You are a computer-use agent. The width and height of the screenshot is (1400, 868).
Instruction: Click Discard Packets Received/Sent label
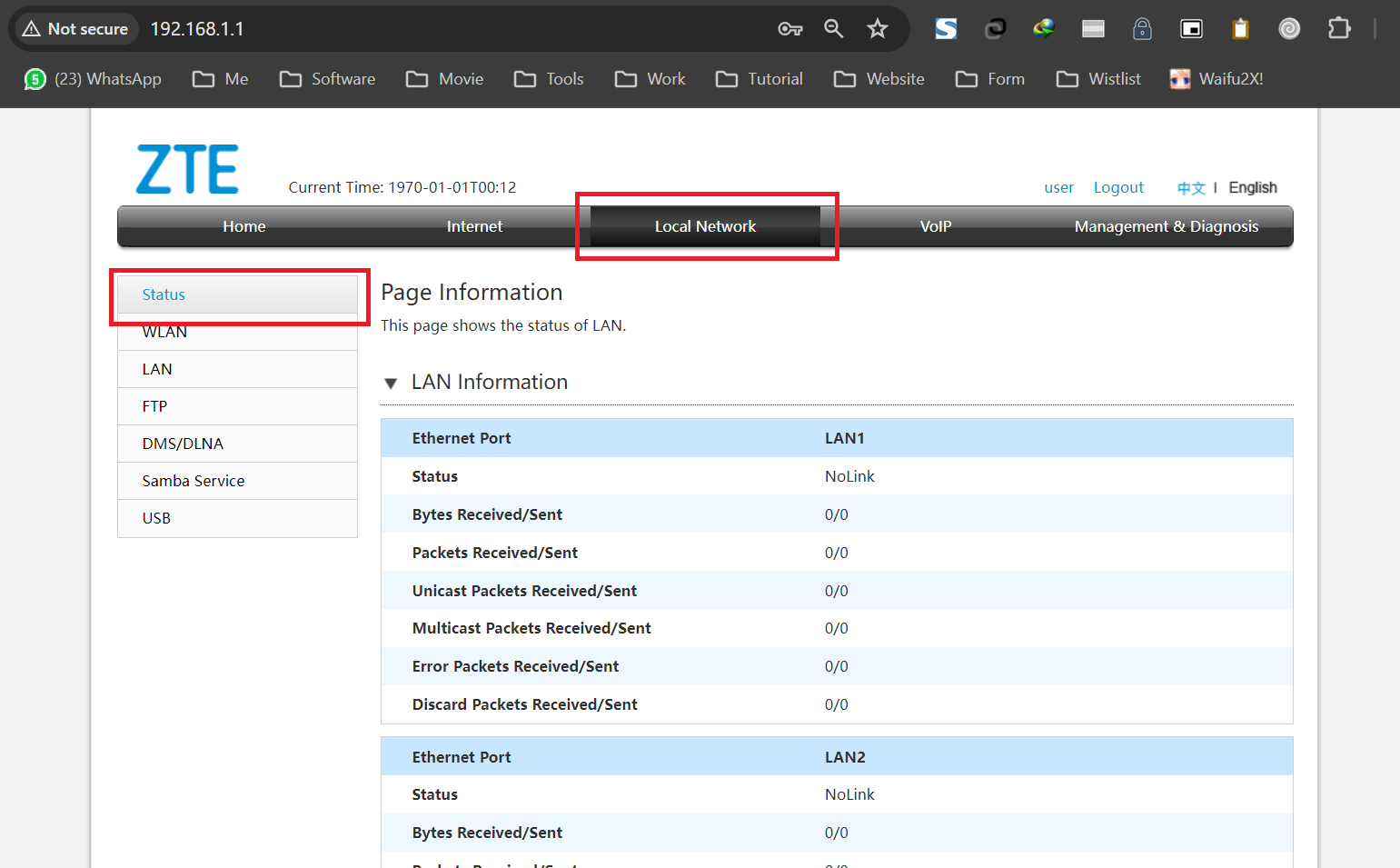click(x=524, y=704)
